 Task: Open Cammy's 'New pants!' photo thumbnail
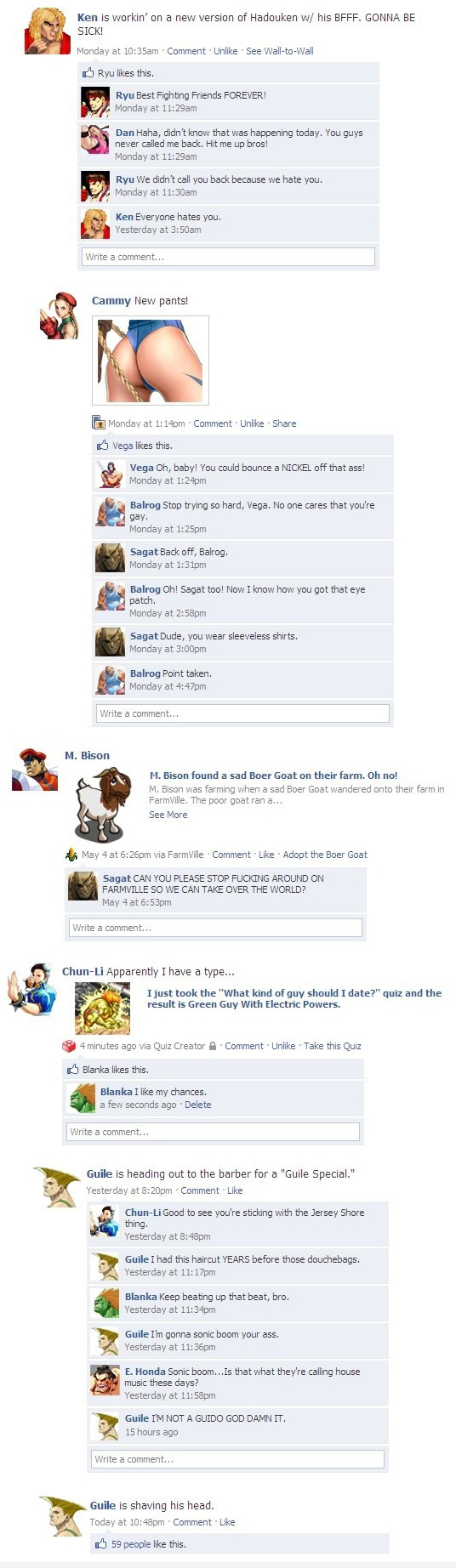pos(151,361)
